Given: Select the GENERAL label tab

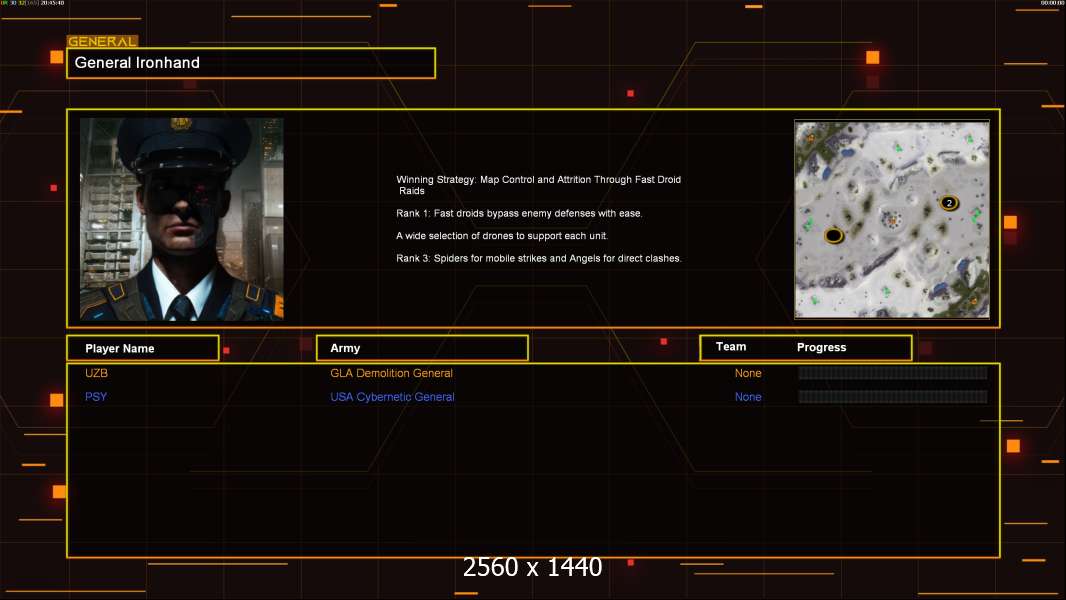Looking at the screenshot, I should 102,42.
